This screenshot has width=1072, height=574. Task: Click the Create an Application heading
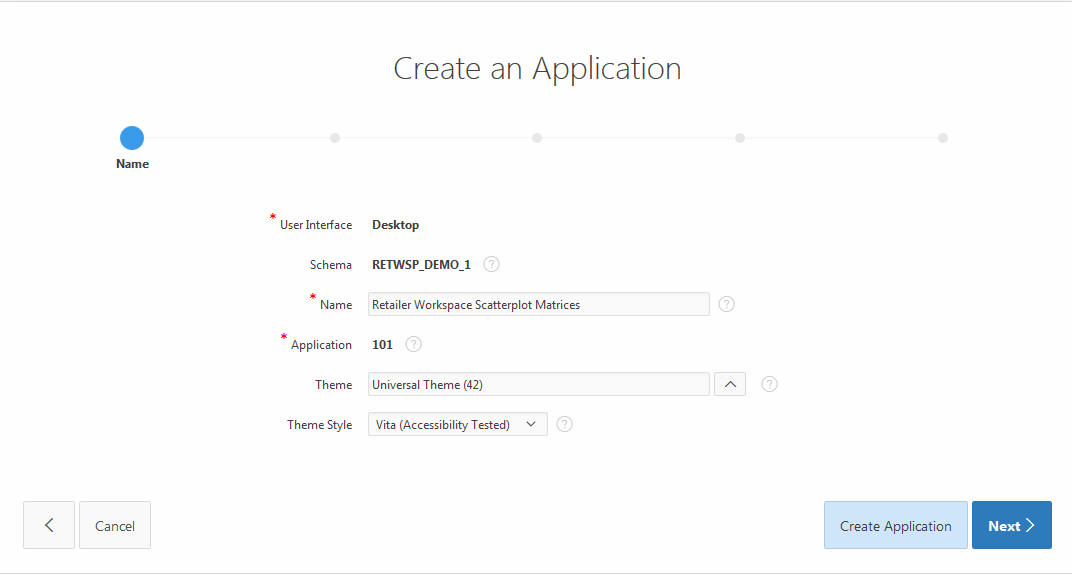click(537, 68)
